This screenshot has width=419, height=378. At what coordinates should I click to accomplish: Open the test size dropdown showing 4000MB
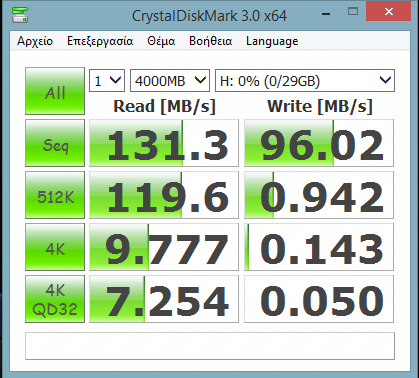[170, 80]
